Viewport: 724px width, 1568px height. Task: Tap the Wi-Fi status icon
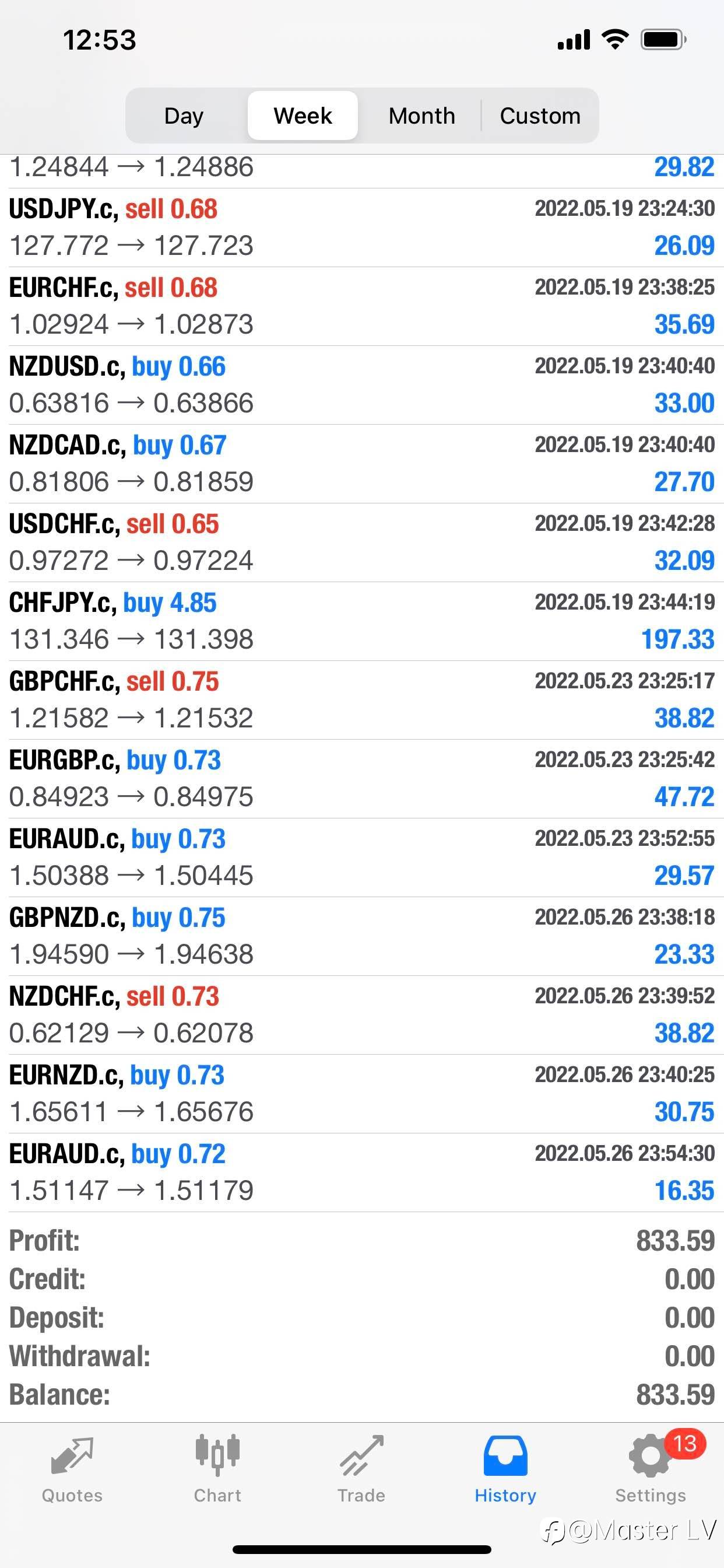pos(614,40)
